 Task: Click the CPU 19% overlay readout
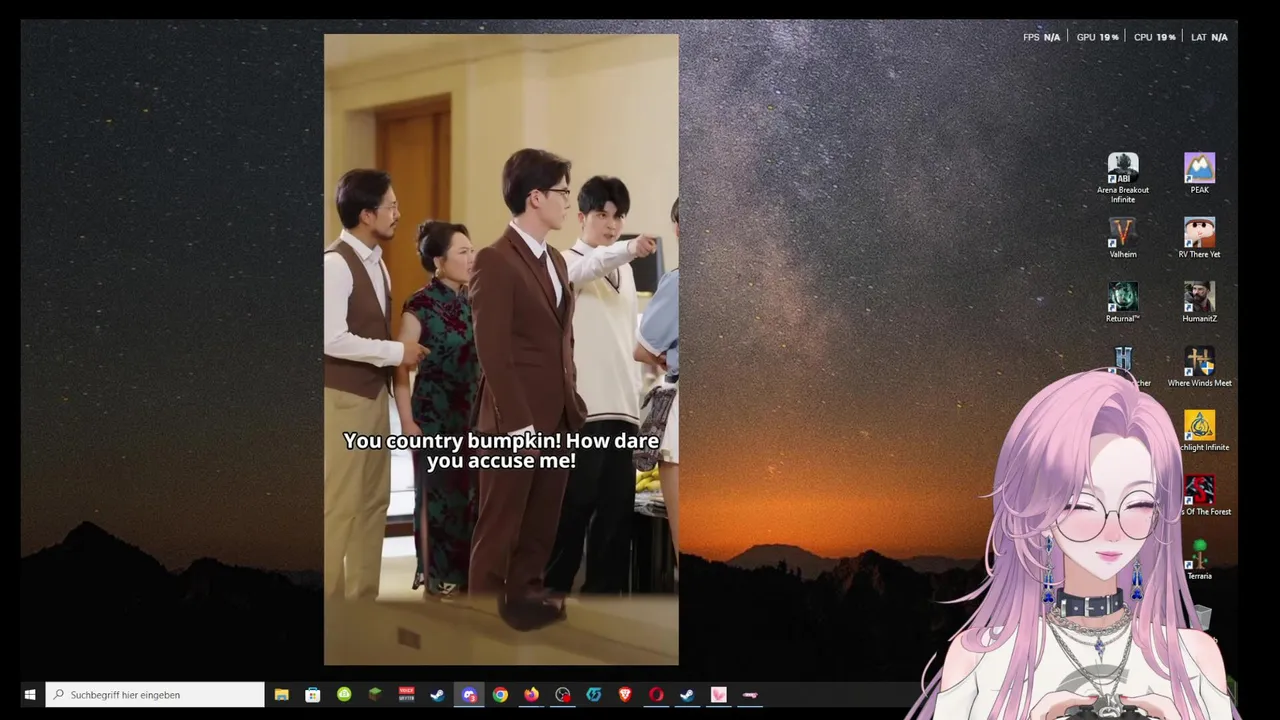(1154, 37)
